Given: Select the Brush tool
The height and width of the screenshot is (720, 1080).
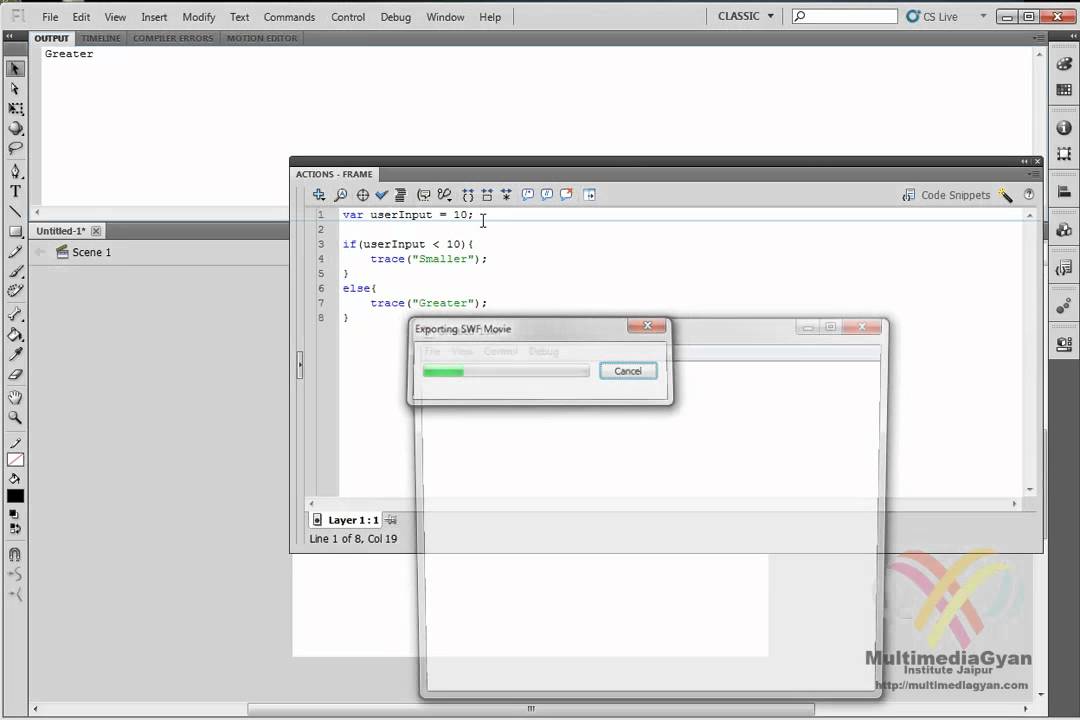Looking at the screenshot, I should (15, 271).
